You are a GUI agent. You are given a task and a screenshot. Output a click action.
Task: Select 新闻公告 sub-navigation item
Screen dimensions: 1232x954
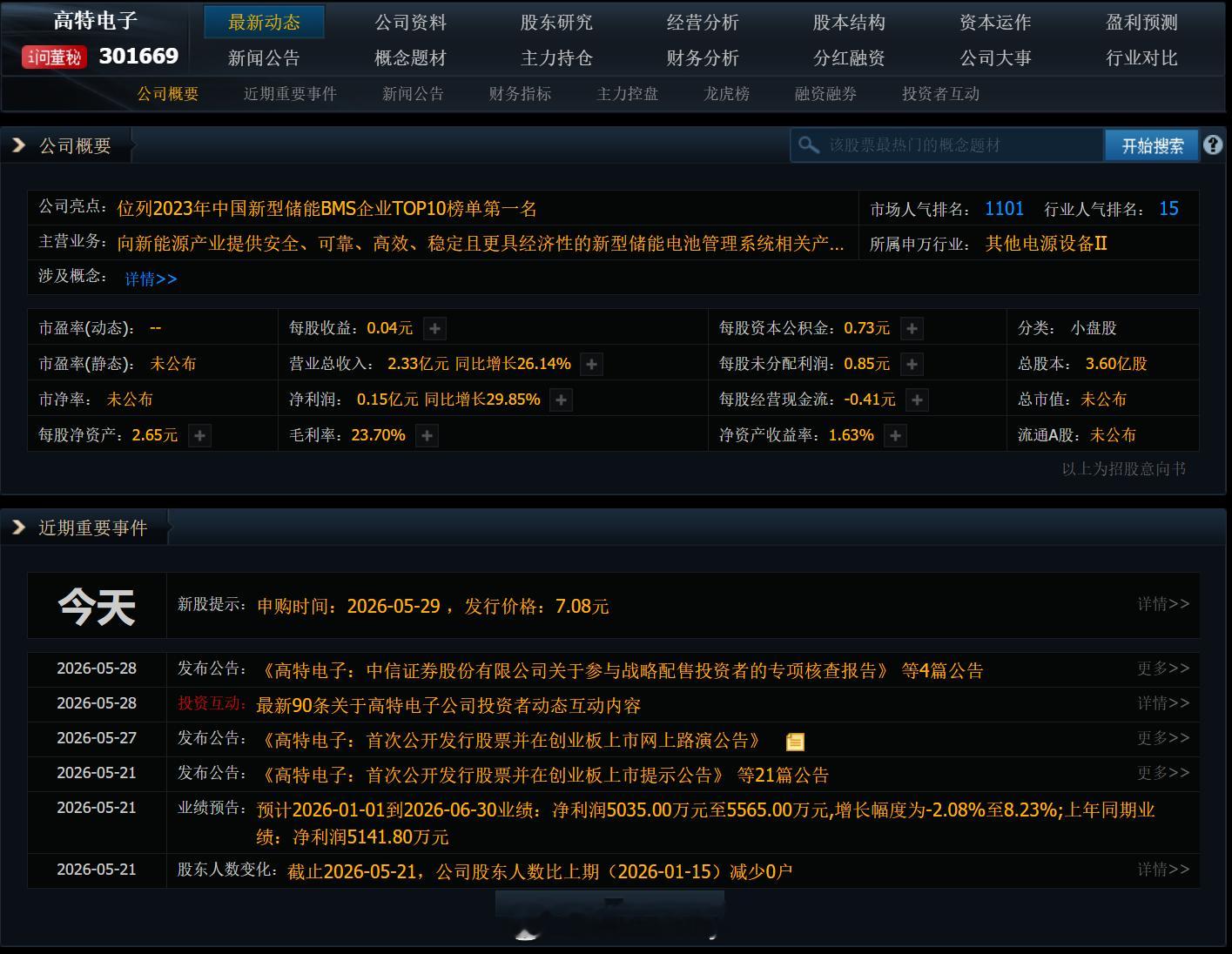point(413,94)
